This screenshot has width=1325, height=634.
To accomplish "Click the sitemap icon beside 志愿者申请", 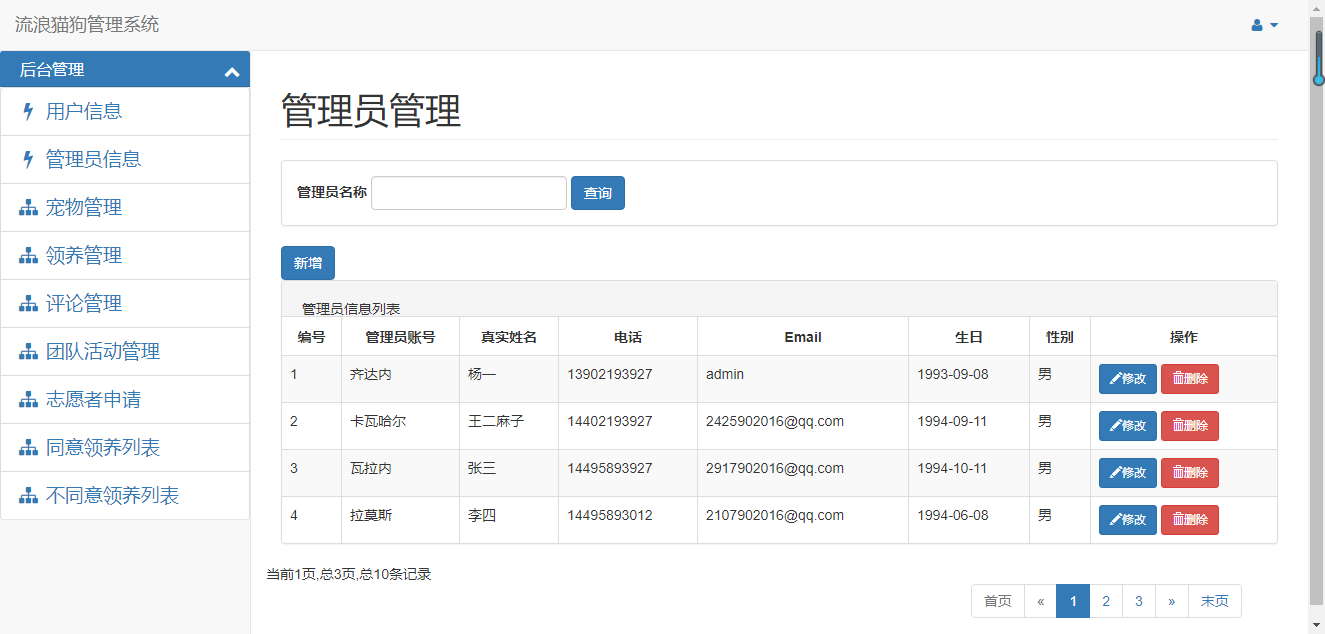I will (28, 400).
